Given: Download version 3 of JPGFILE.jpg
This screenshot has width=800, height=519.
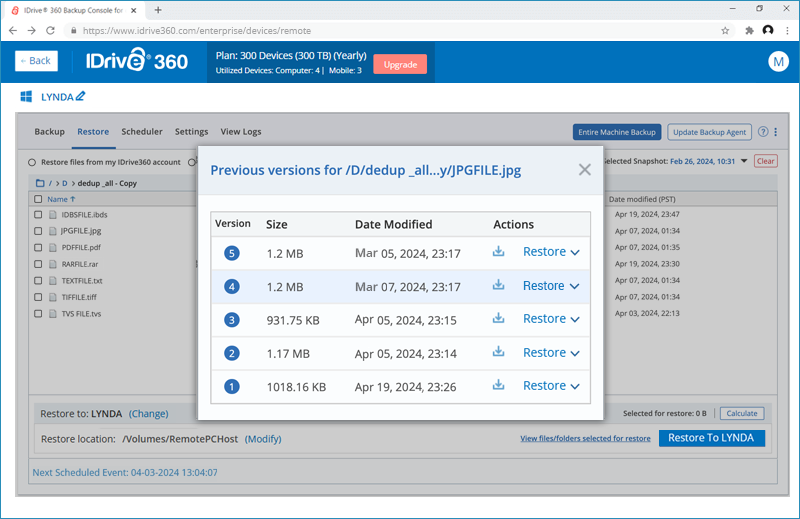Looking at the screenshot, I should pos(498,319).
